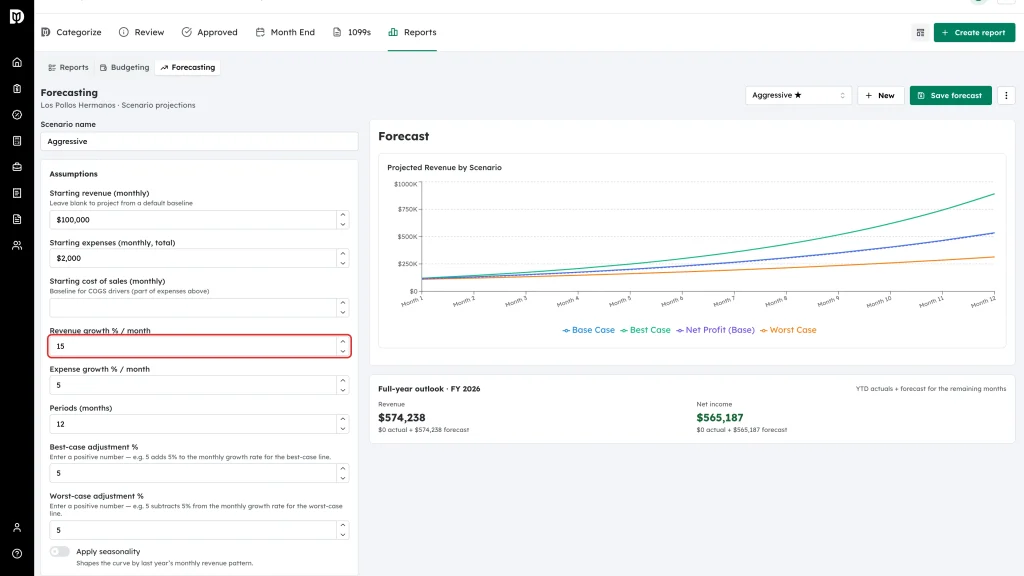Open the clipboard icon in sidebar
The width and height of the screenshot is (1024, 576).
click(17, 89)
